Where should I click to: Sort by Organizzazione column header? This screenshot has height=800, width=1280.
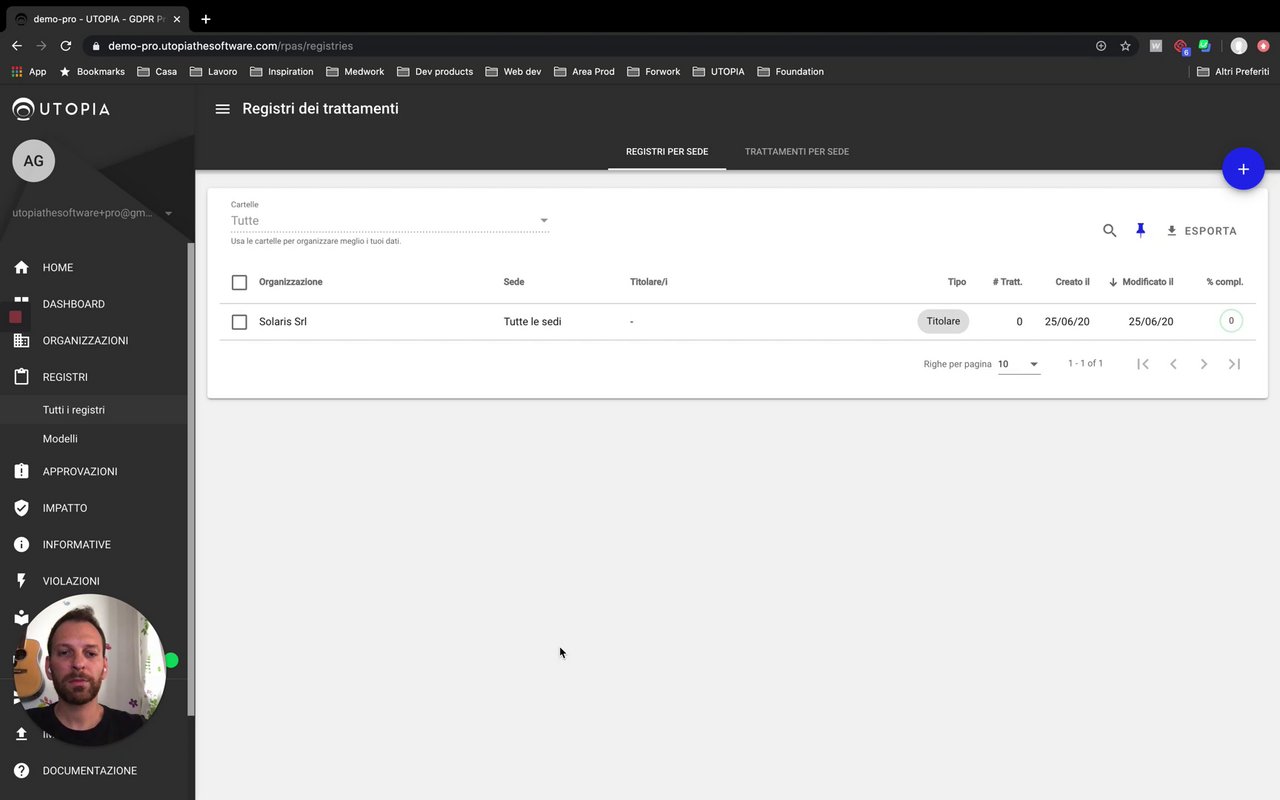[290, 282]
